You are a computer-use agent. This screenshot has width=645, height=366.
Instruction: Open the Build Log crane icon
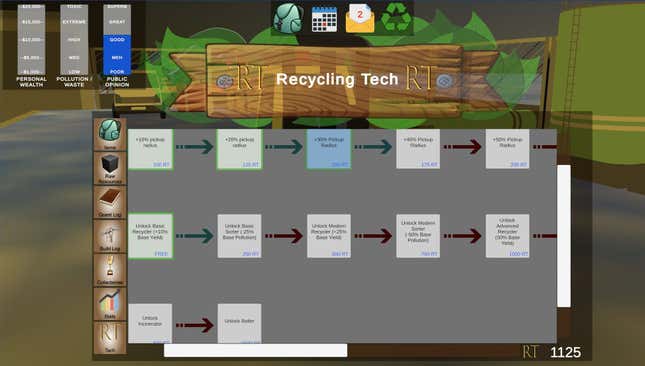110,236
